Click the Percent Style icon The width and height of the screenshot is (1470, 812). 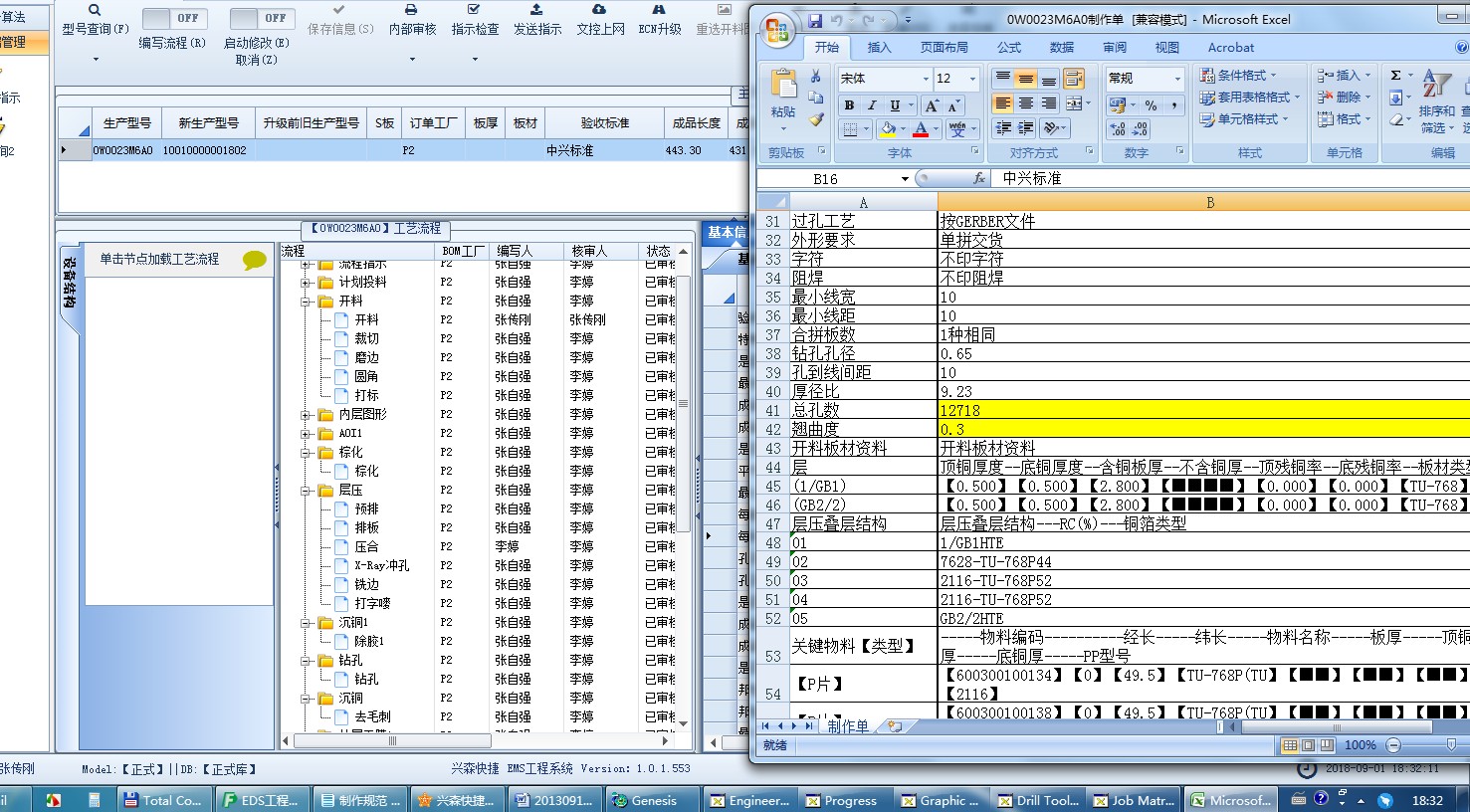(1151, 104)
